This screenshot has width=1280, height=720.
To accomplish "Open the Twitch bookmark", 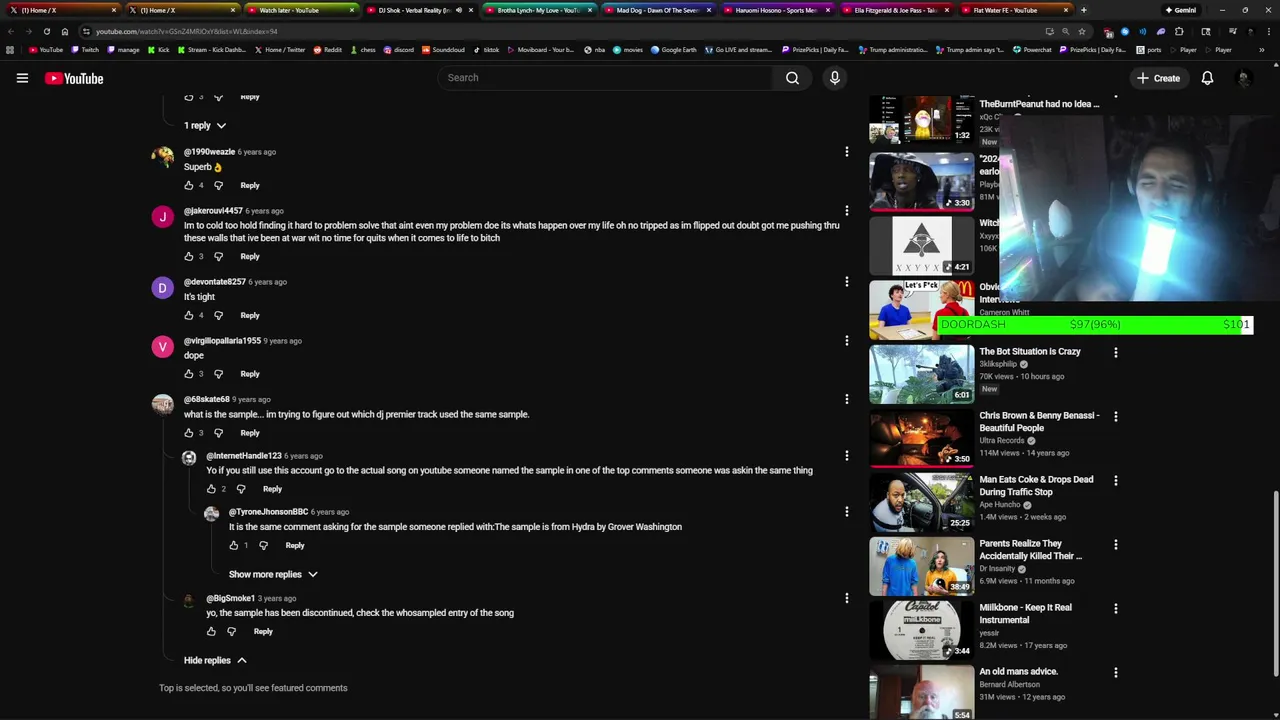I will [85, 49].
